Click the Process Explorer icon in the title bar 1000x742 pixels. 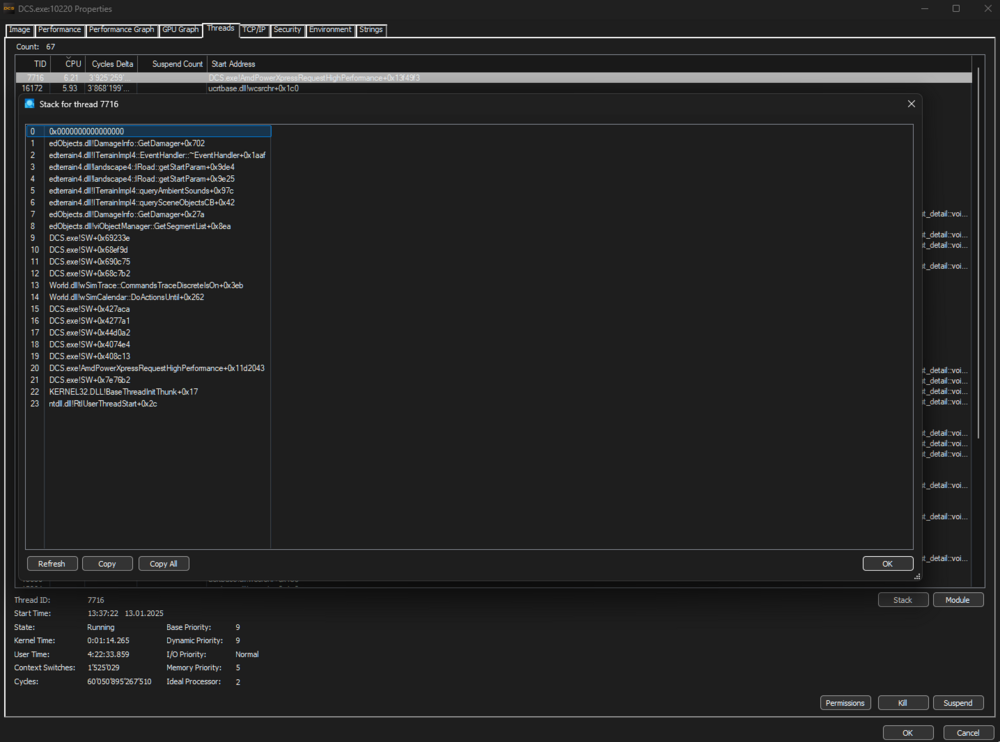tap(11, 9)
